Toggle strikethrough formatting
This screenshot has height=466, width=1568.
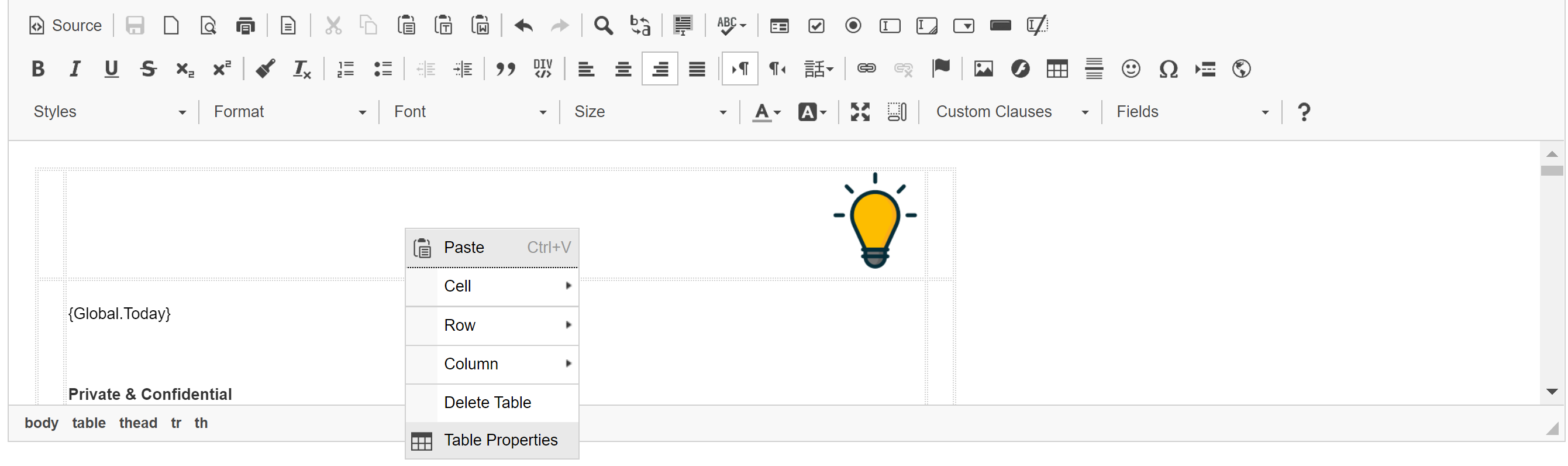click(149, 69)
